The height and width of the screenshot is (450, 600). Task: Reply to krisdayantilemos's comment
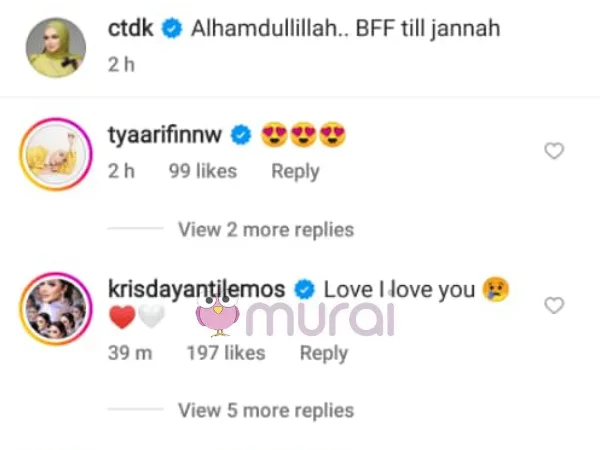324,353
